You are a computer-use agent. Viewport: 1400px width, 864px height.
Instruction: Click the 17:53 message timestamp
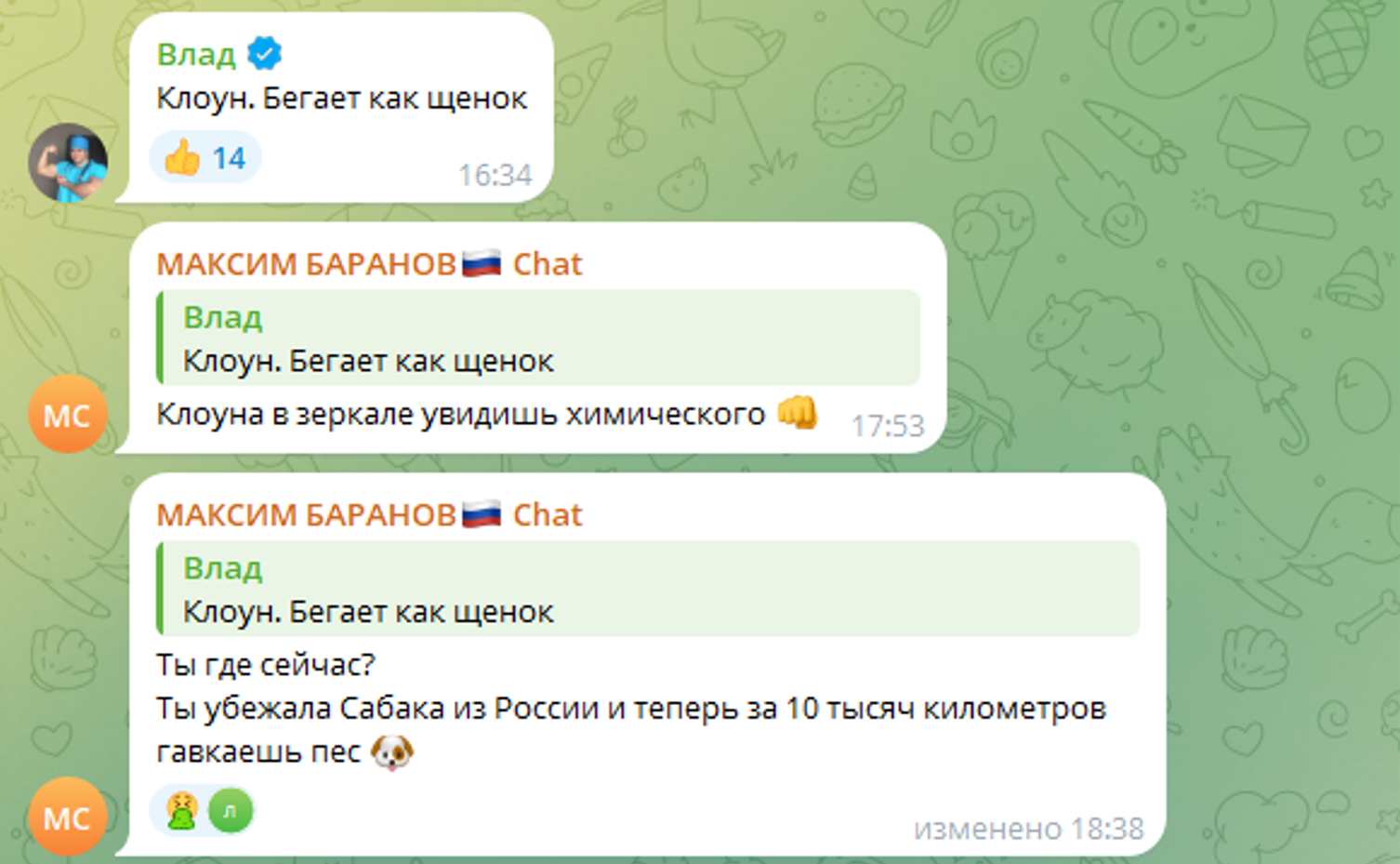point(888,426)
